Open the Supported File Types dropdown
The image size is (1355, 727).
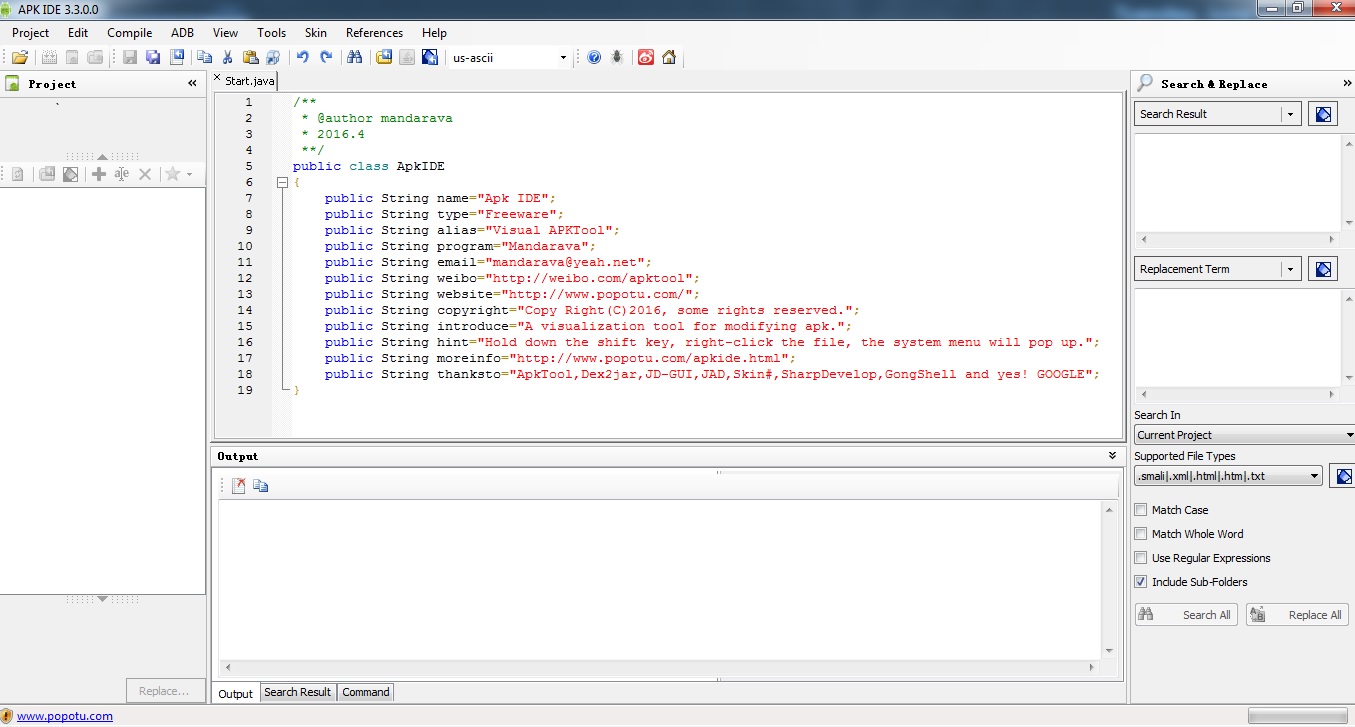(x=1229, y=476)
